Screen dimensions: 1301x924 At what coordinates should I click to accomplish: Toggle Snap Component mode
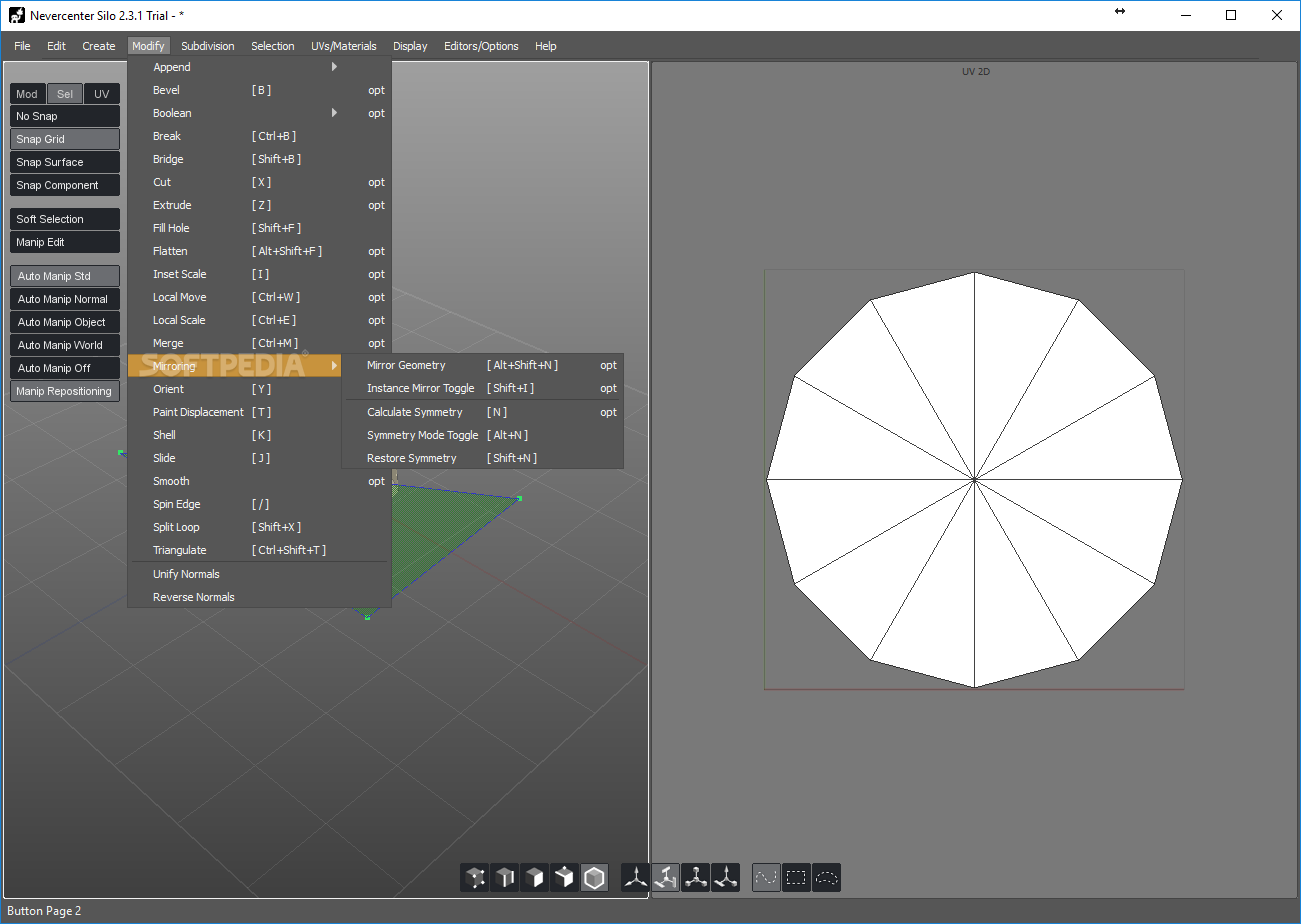65,185
